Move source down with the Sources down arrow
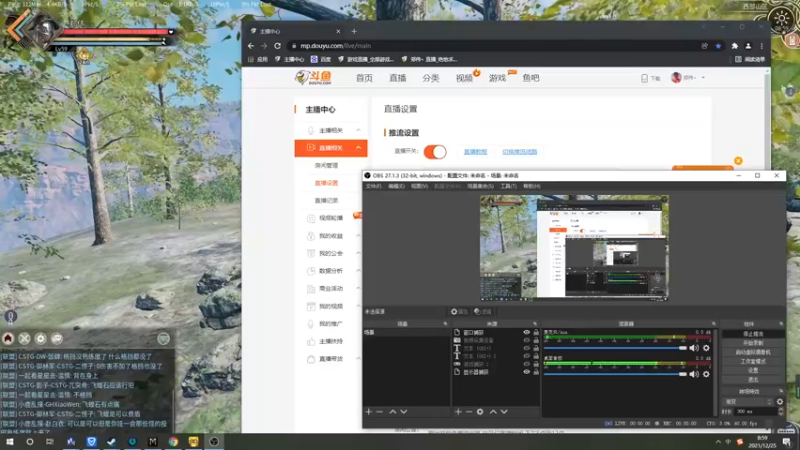This screenshot has width=800, height=450. point(504,412)
